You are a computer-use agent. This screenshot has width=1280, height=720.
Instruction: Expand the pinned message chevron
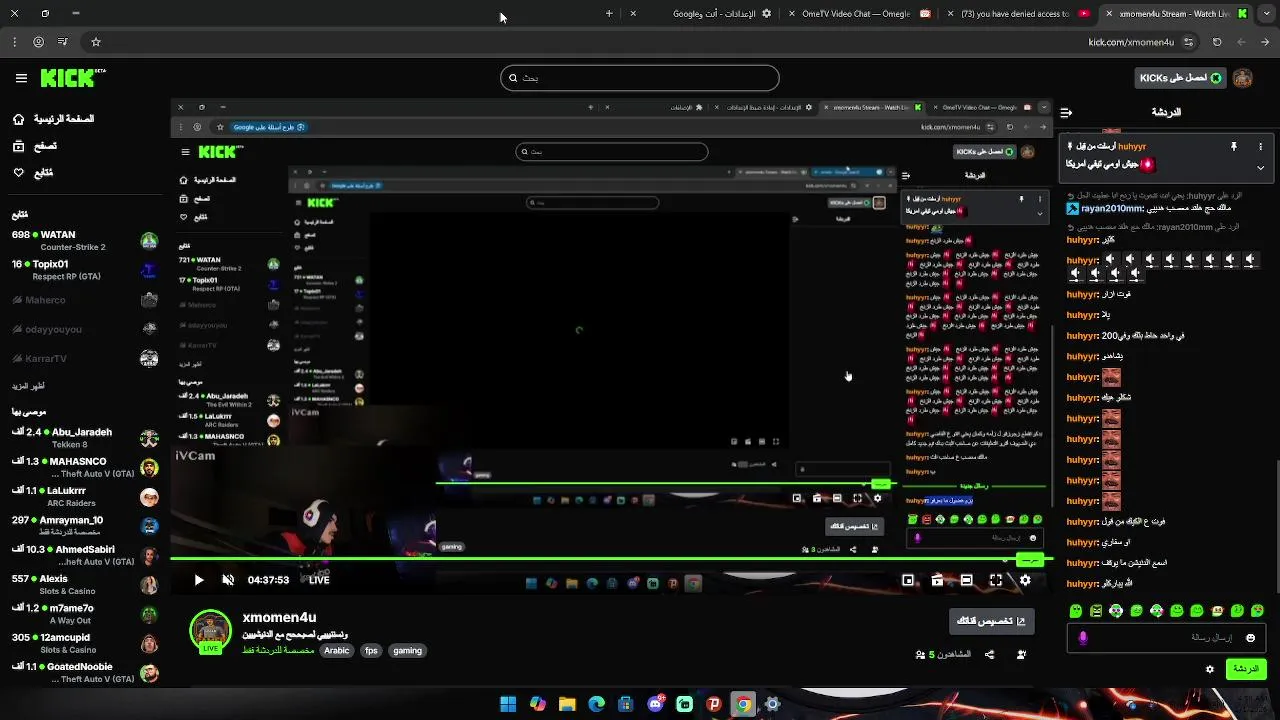[1260, 167]
